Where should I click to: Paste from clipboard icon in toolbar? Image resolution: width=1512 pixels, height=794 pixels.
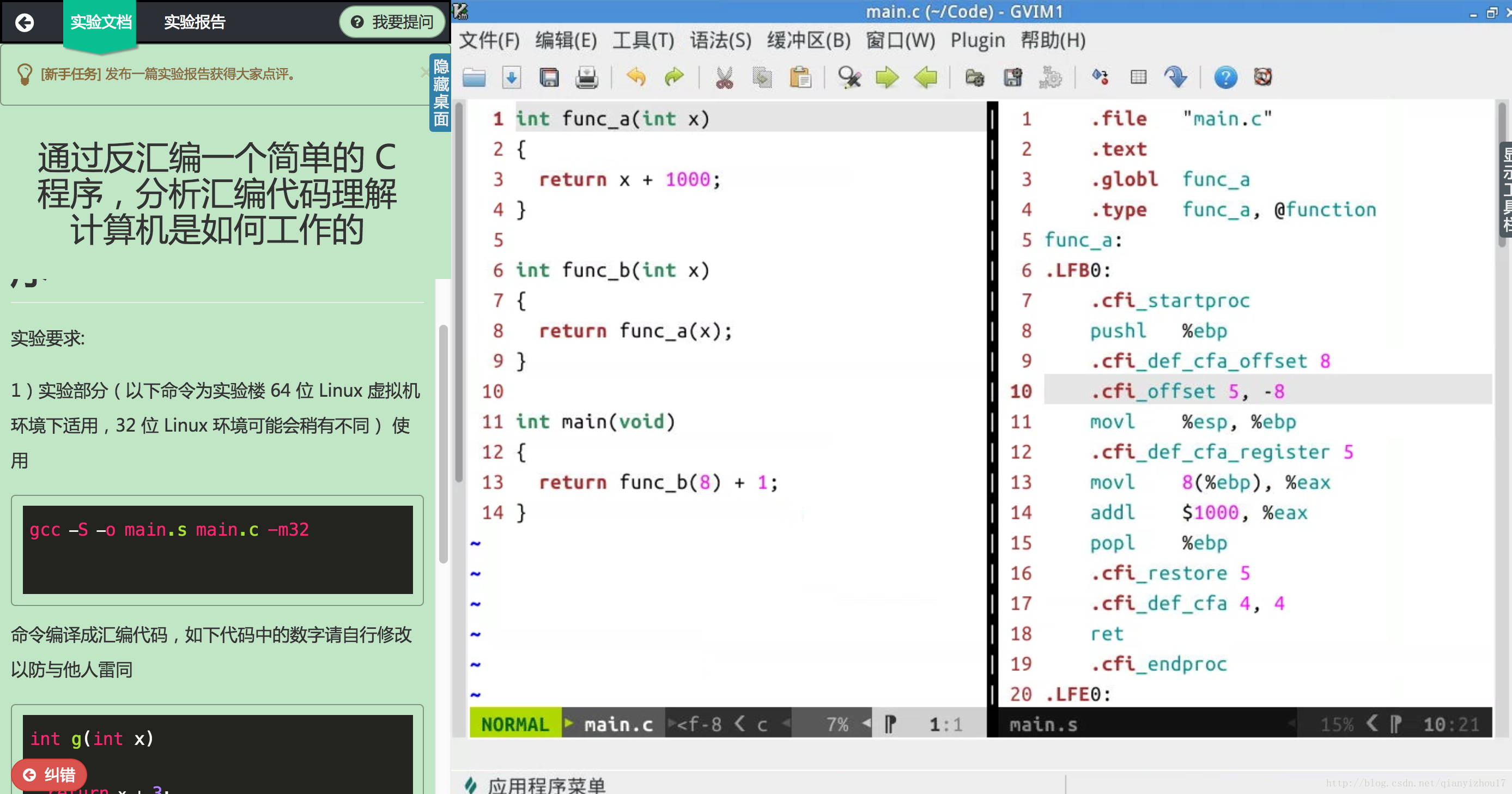coord(800,77)
